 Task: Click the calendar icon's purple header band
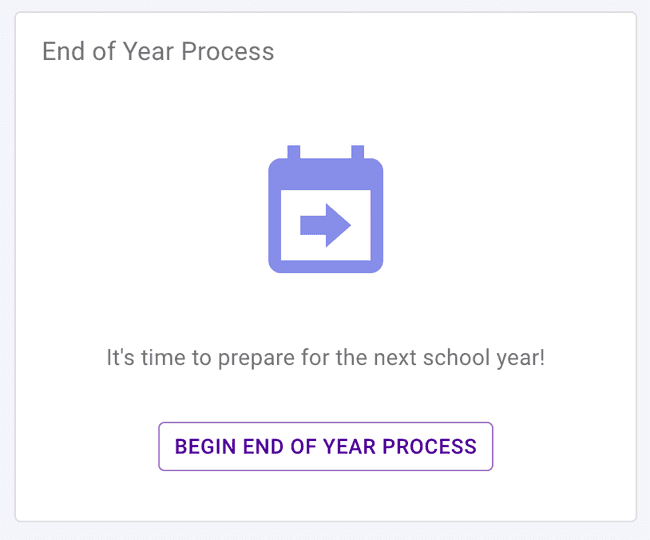[325, 173]
